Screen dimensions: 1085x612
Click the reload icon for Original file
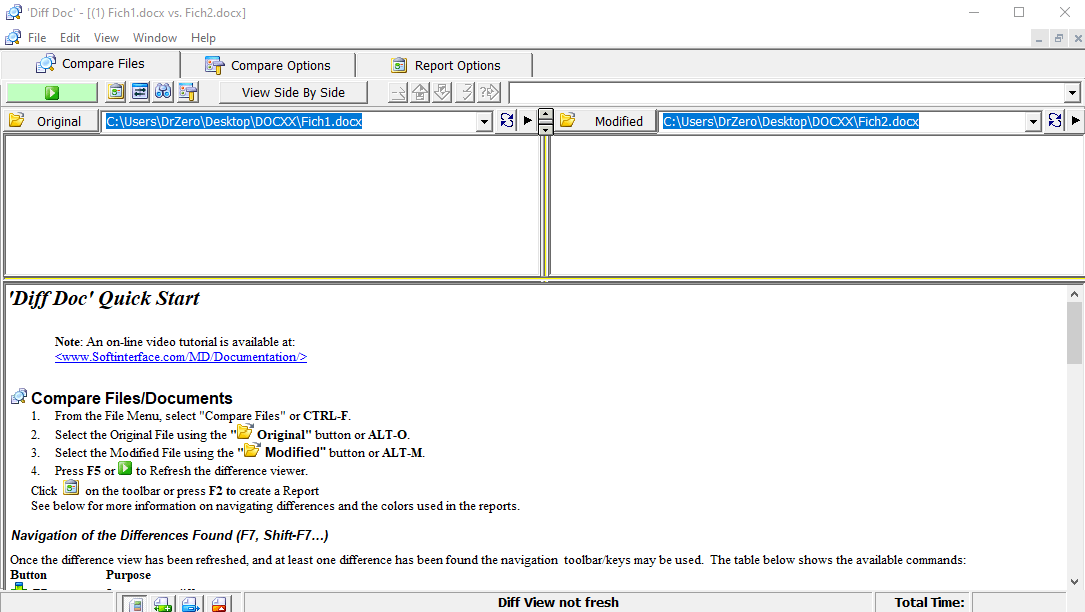[x=507, y=120]
